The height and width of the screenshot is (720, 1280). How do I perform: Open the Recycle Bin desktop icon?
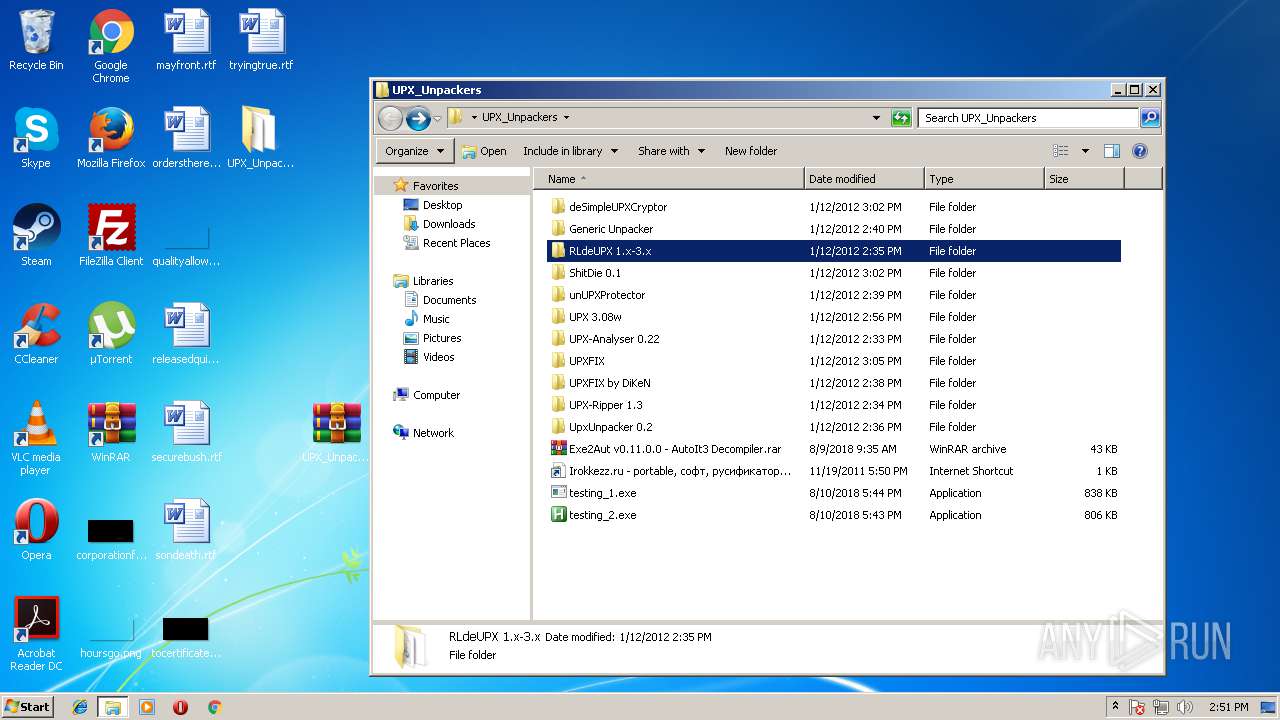36,40
